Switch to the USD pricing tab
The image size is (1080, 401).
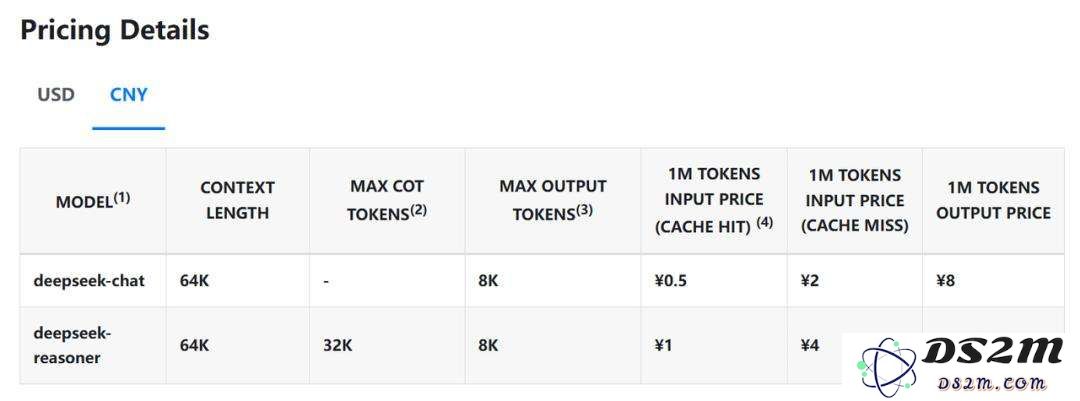[56, 94]
